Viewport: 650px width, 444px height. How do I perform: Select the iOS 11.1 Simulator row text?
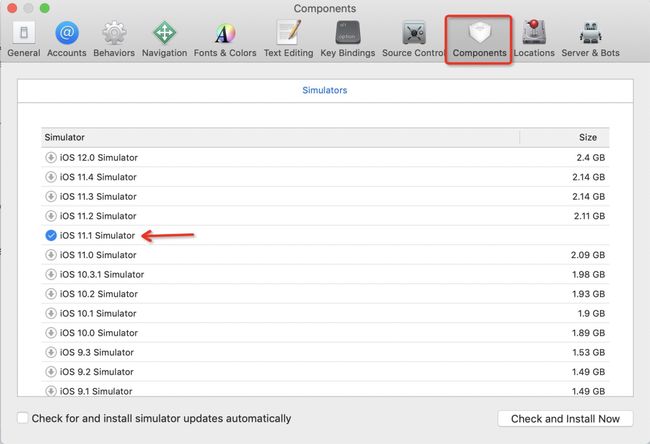[97, 235]
